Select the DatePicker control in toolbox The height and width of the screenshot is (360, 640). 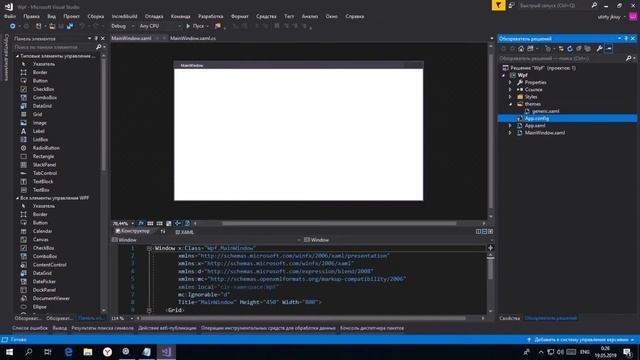44,281
